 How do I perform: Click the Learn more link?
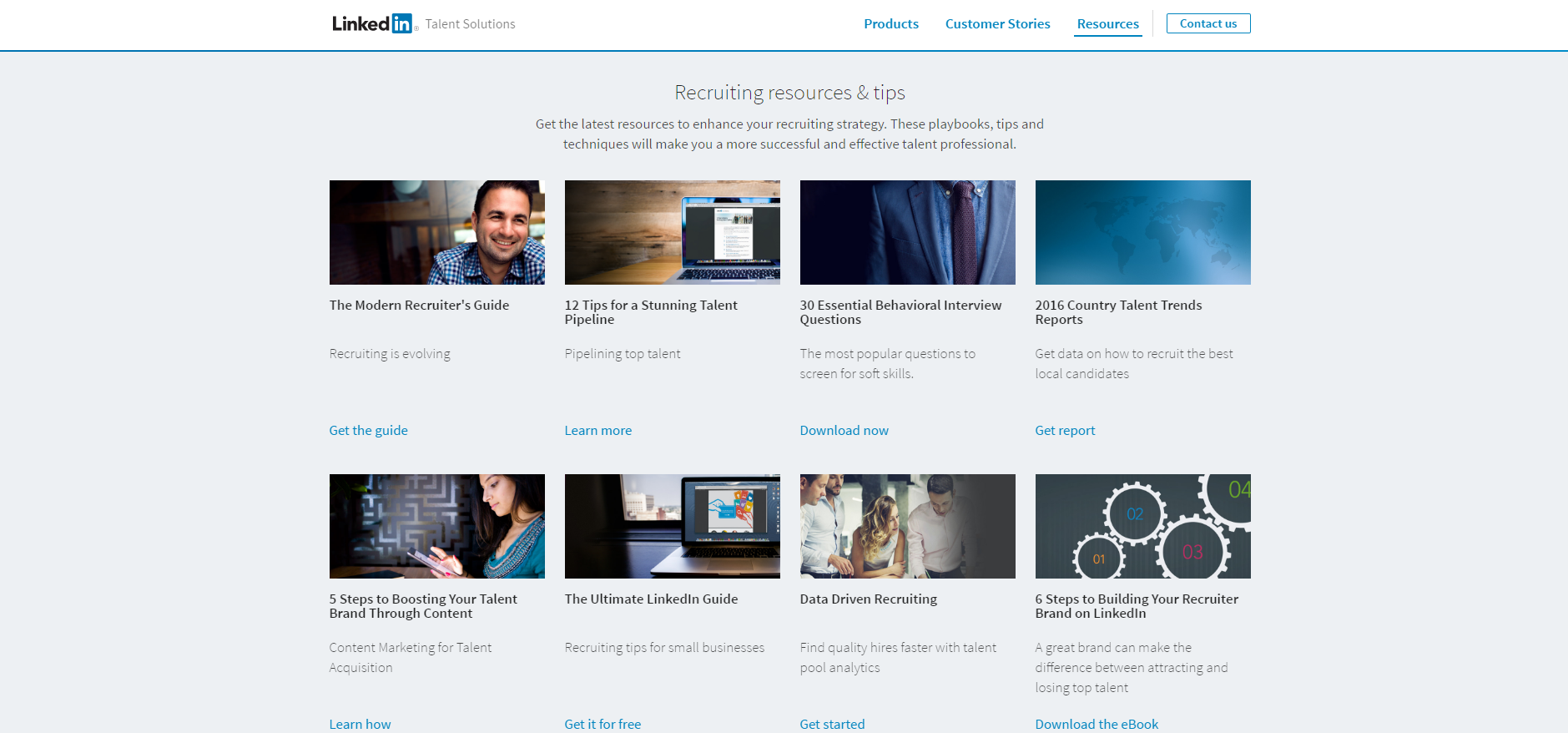(597, 431)
